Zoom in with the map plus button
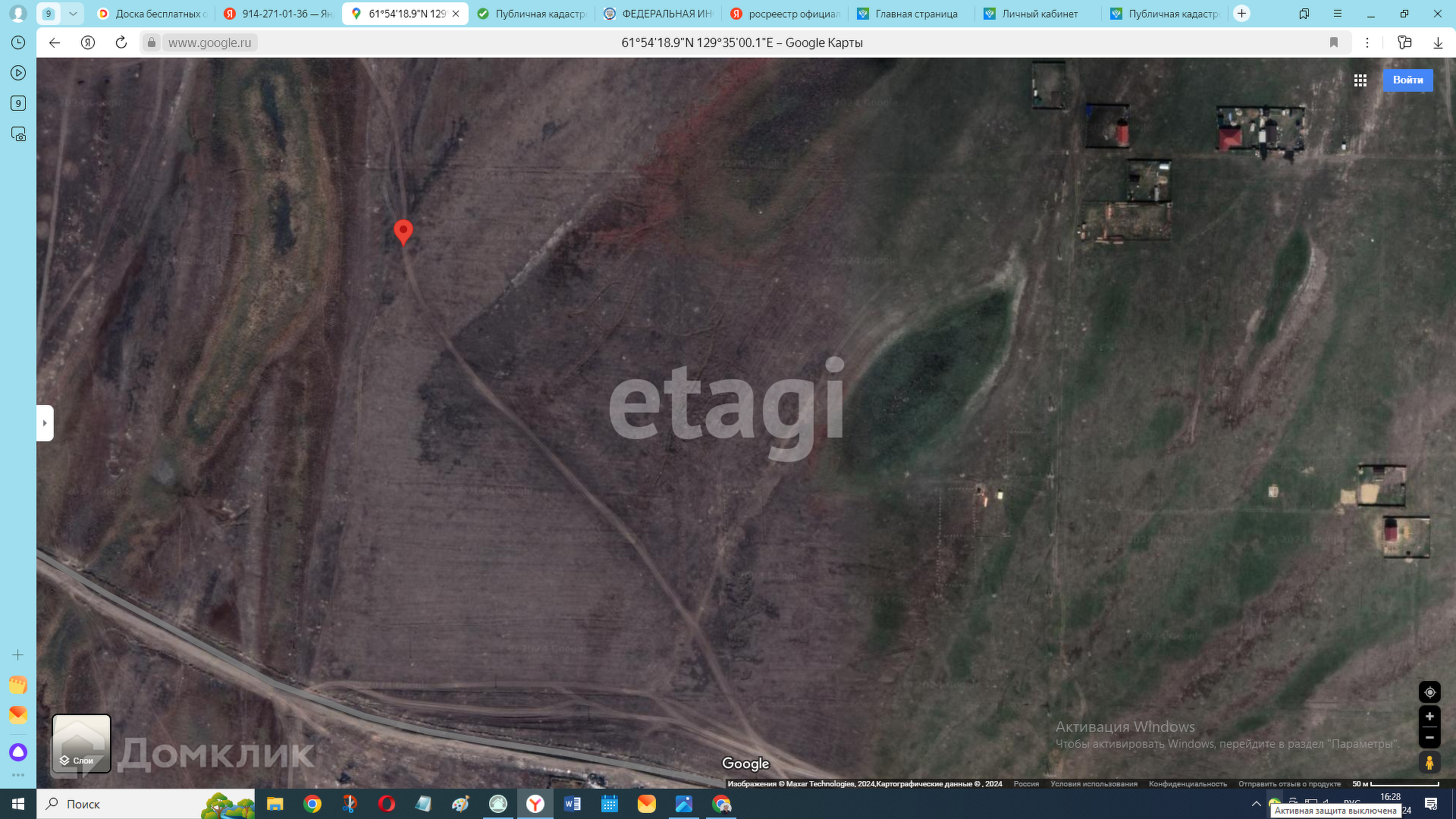This screenshot has height=819, width=1456. click(1429, 717)
